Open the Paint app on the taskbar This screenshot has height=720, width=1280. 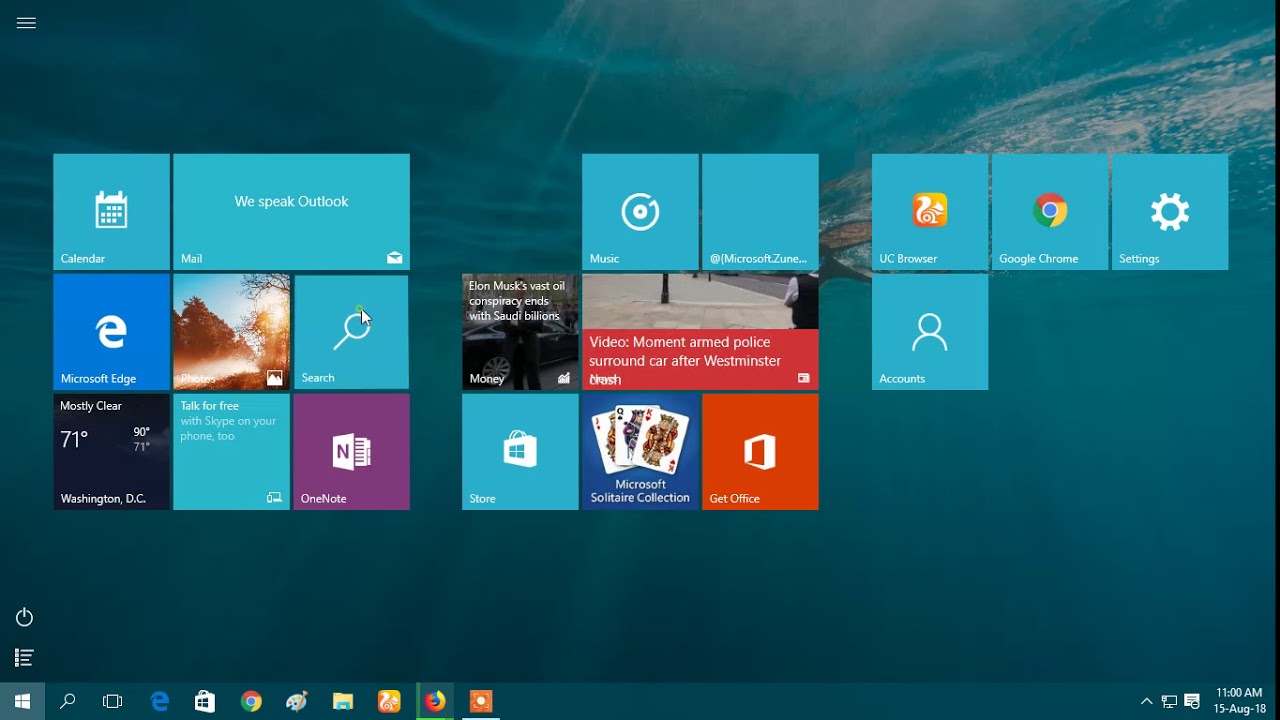coord(297,702)
